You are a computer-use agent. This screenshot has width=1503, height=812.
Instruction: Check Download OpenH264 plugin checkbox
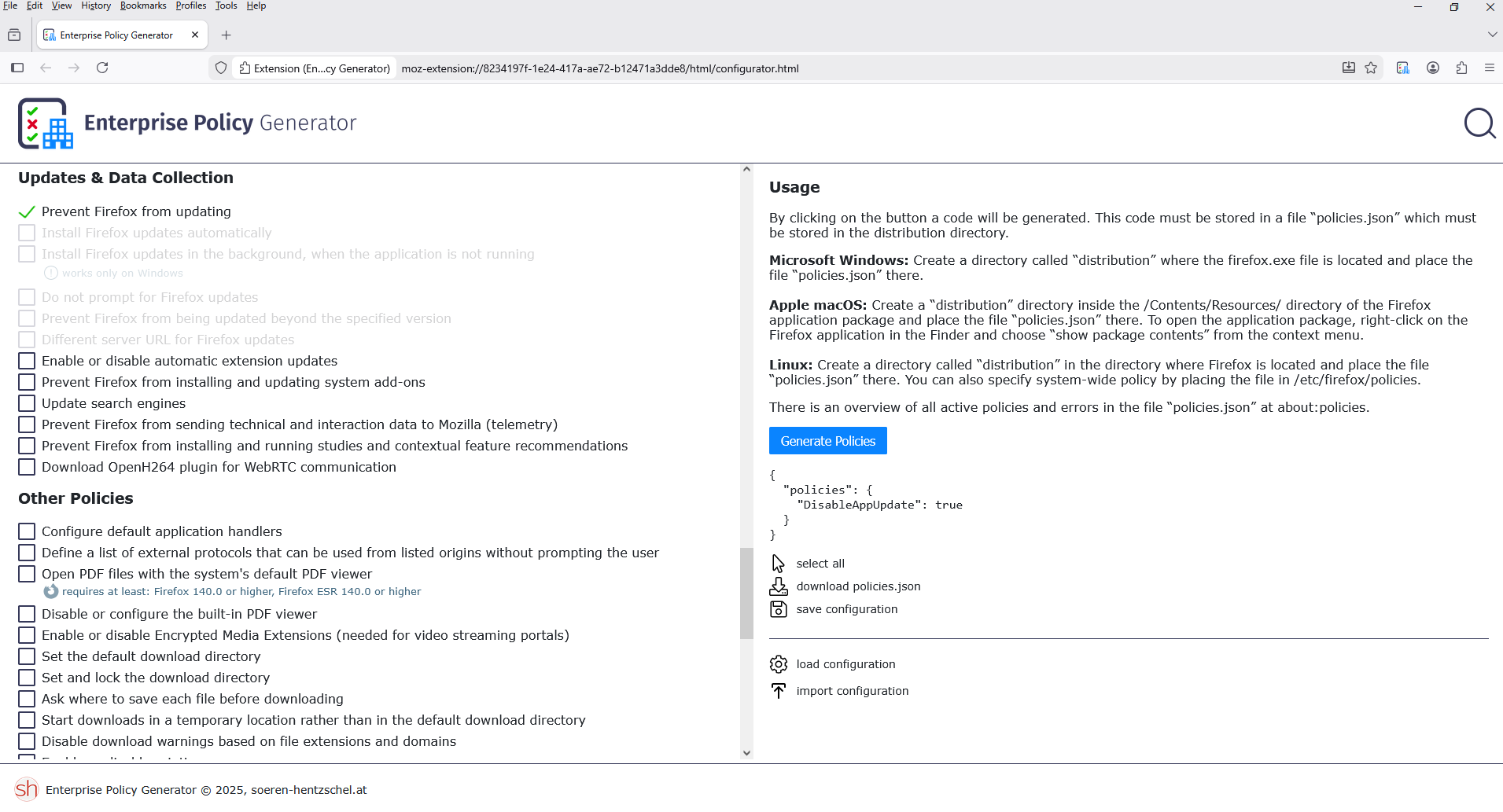[27, 468]
